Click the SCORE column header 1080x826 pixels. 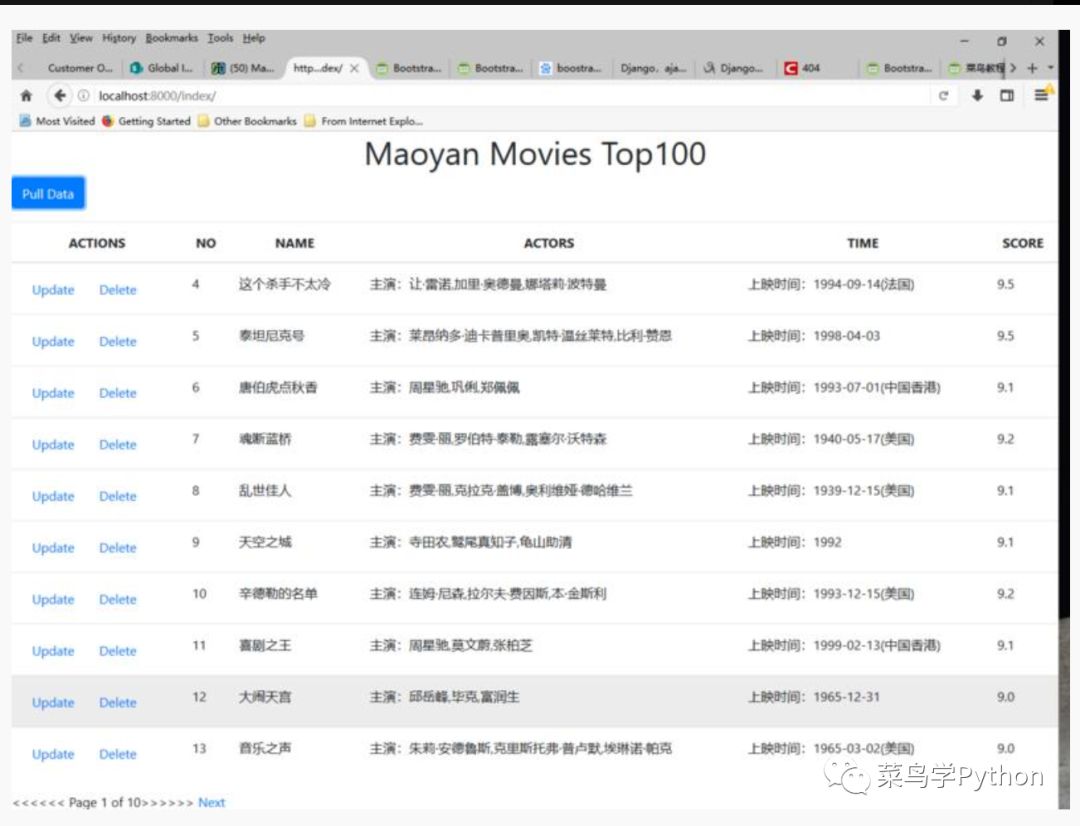click(x=1023, y=243)
